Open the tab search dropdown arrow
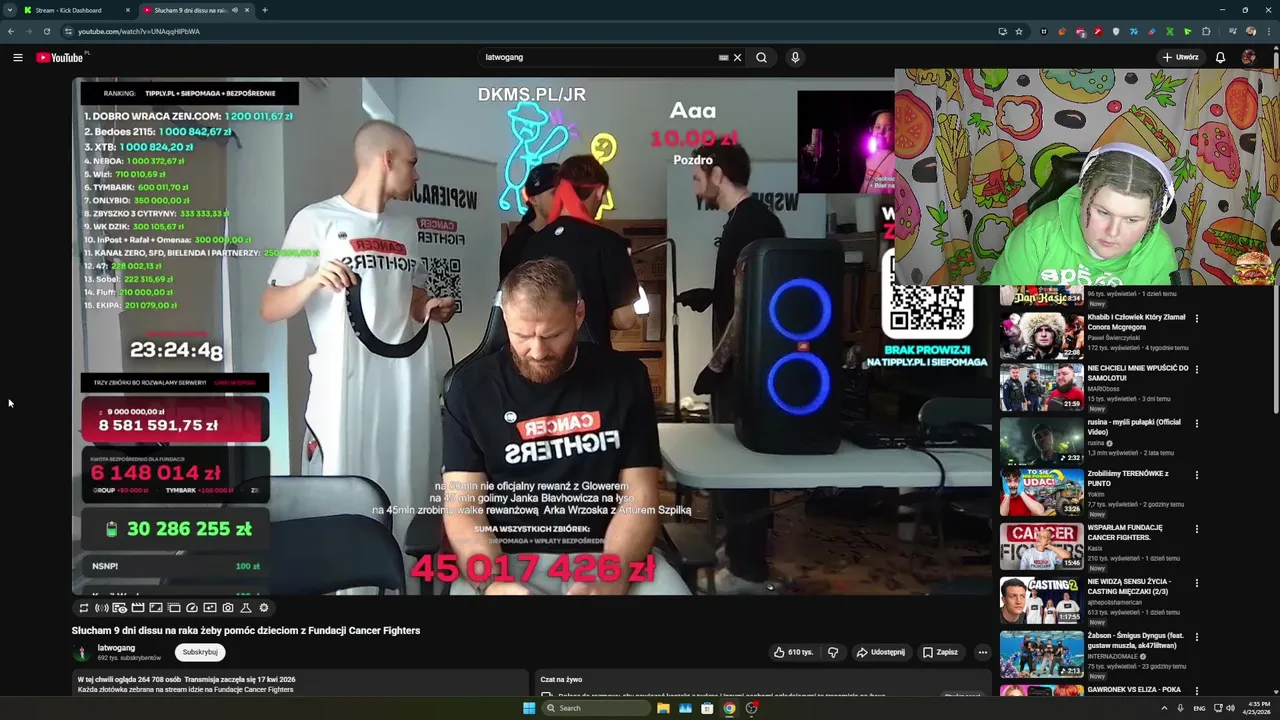 click(x=9, y=10)
